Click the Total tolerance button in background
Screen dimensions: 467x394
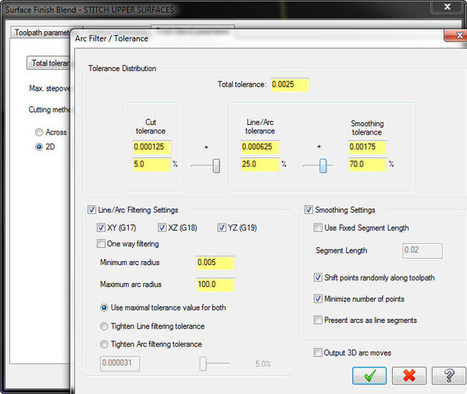49,63
